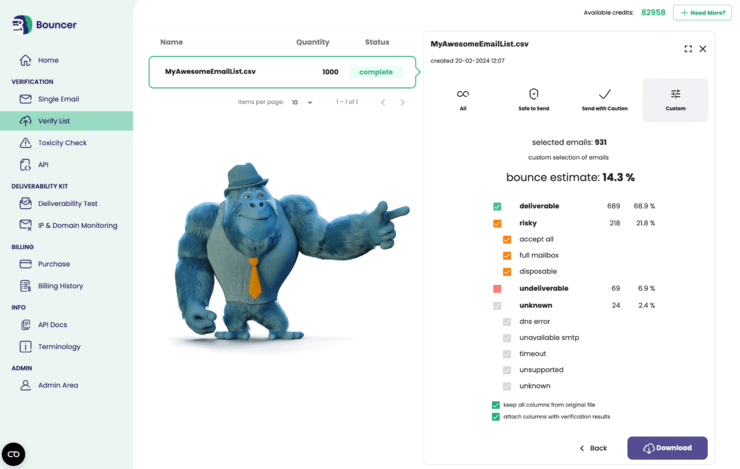Open Verify List in the sidebar
This screenshot has height=469, width=740.
tap(53, 121)
